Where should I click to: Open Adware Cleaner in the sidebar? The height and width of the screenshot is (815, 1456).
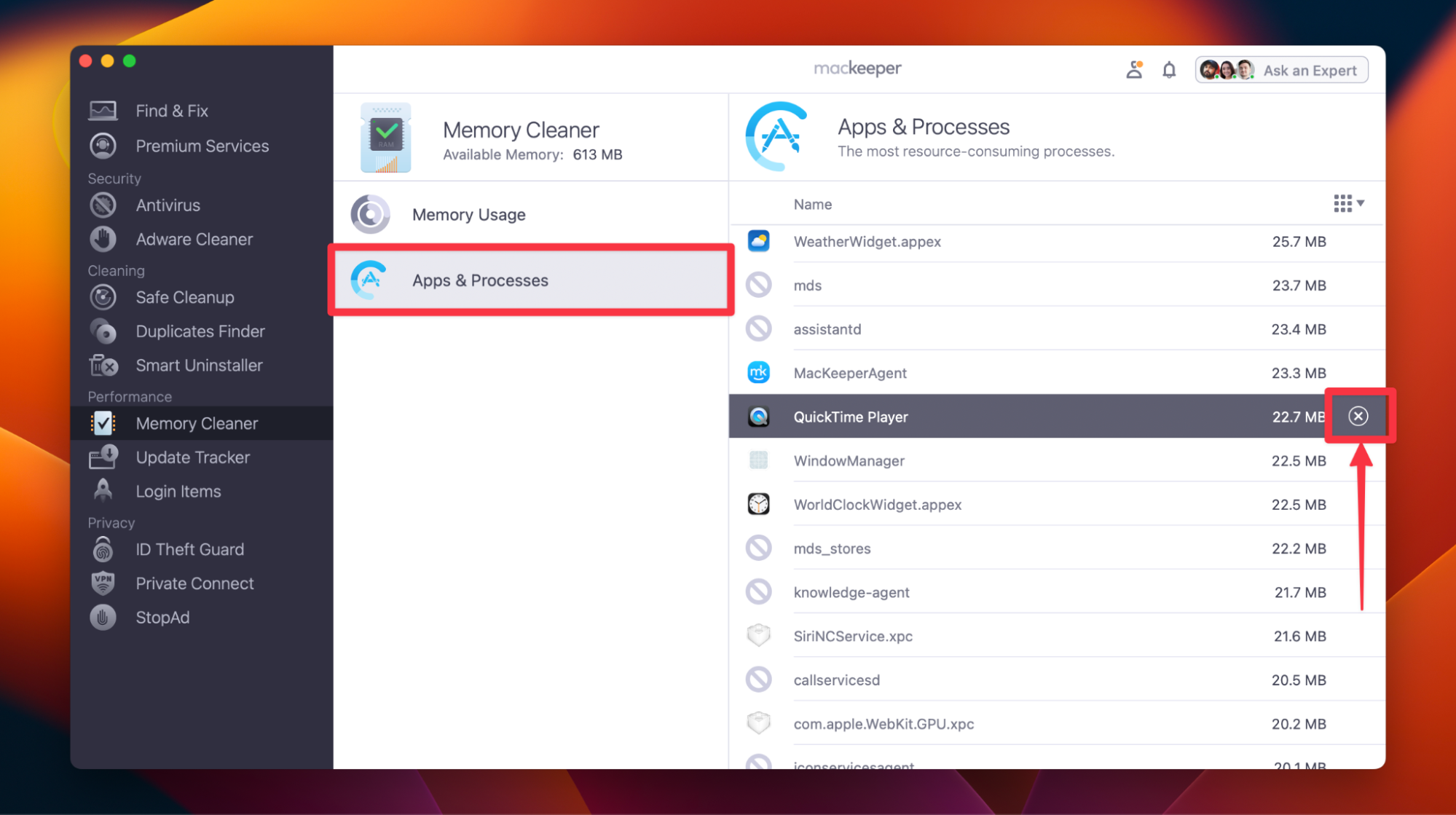click(x=194, y=240)
